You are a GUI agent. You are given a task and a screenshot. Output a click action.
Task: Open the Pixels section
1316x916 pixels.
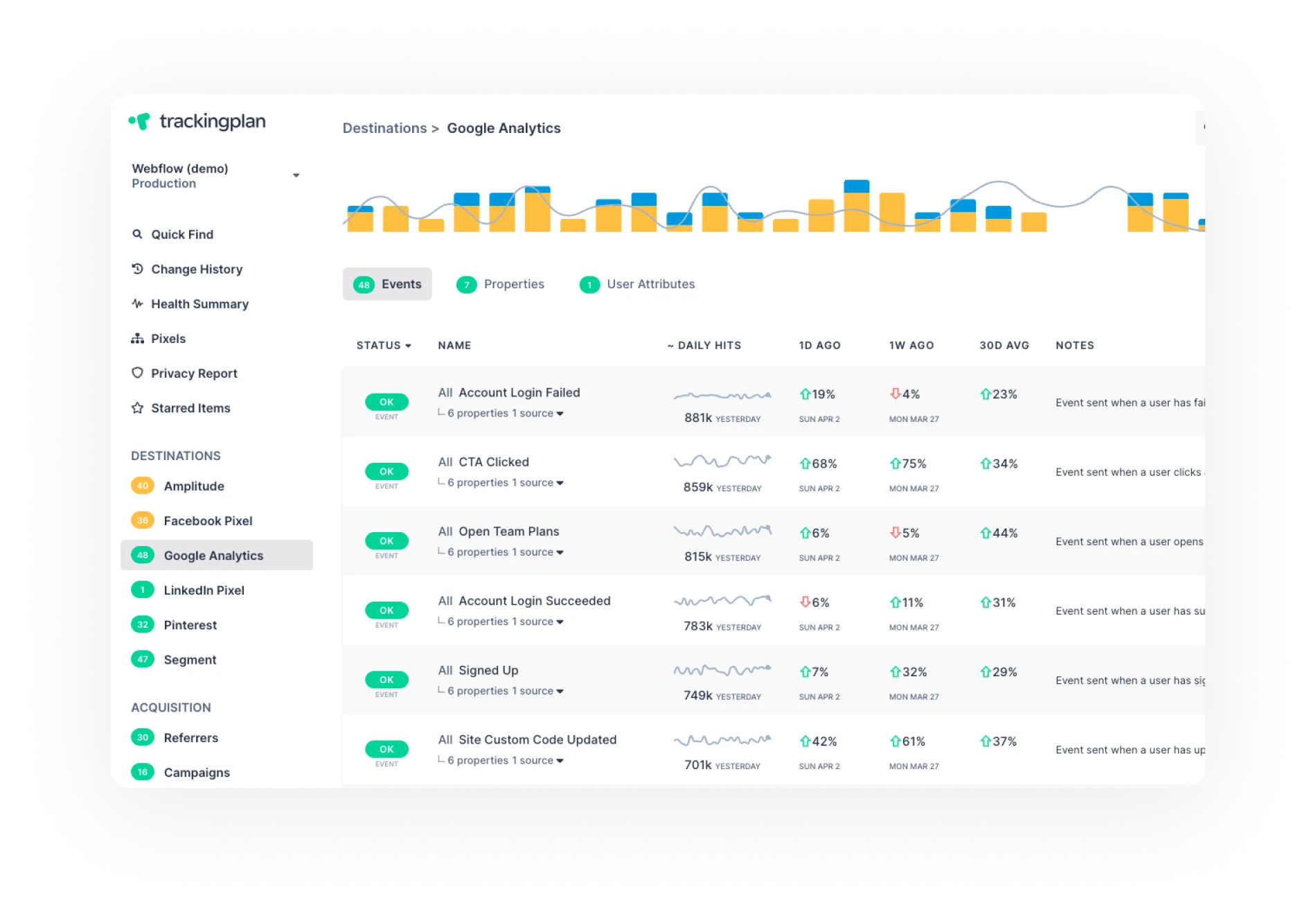(168, 338)
